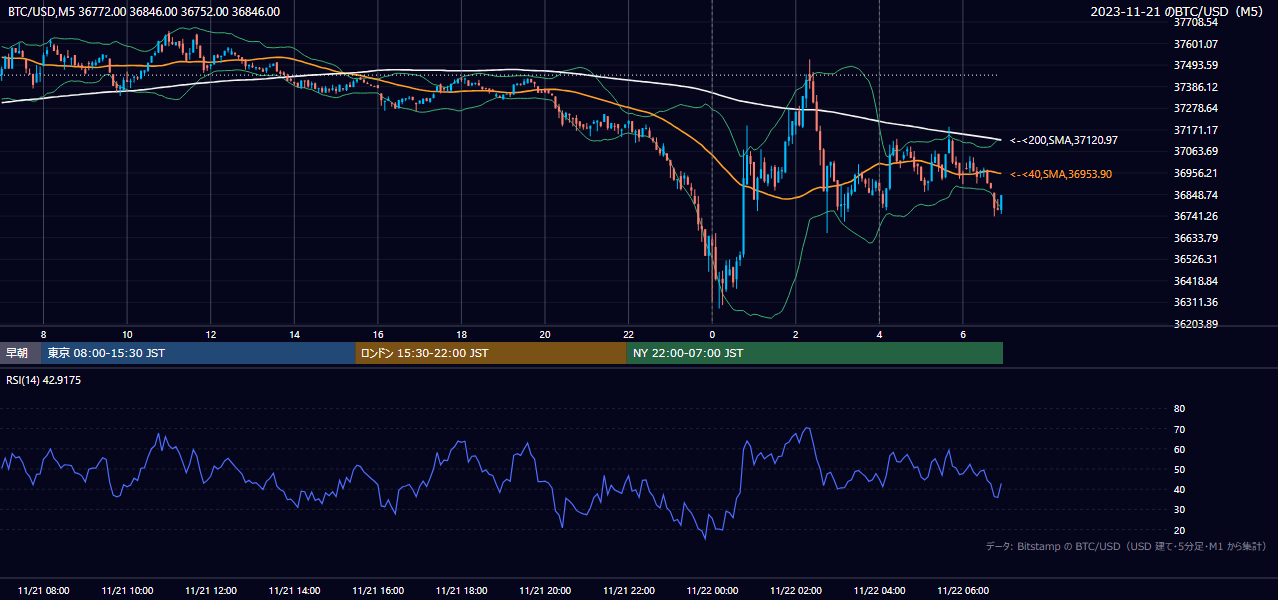Viewport: 1278px width, 600px height.
Task: Click bottom axis label 11/21 08:00
Action: coord(44,590)
